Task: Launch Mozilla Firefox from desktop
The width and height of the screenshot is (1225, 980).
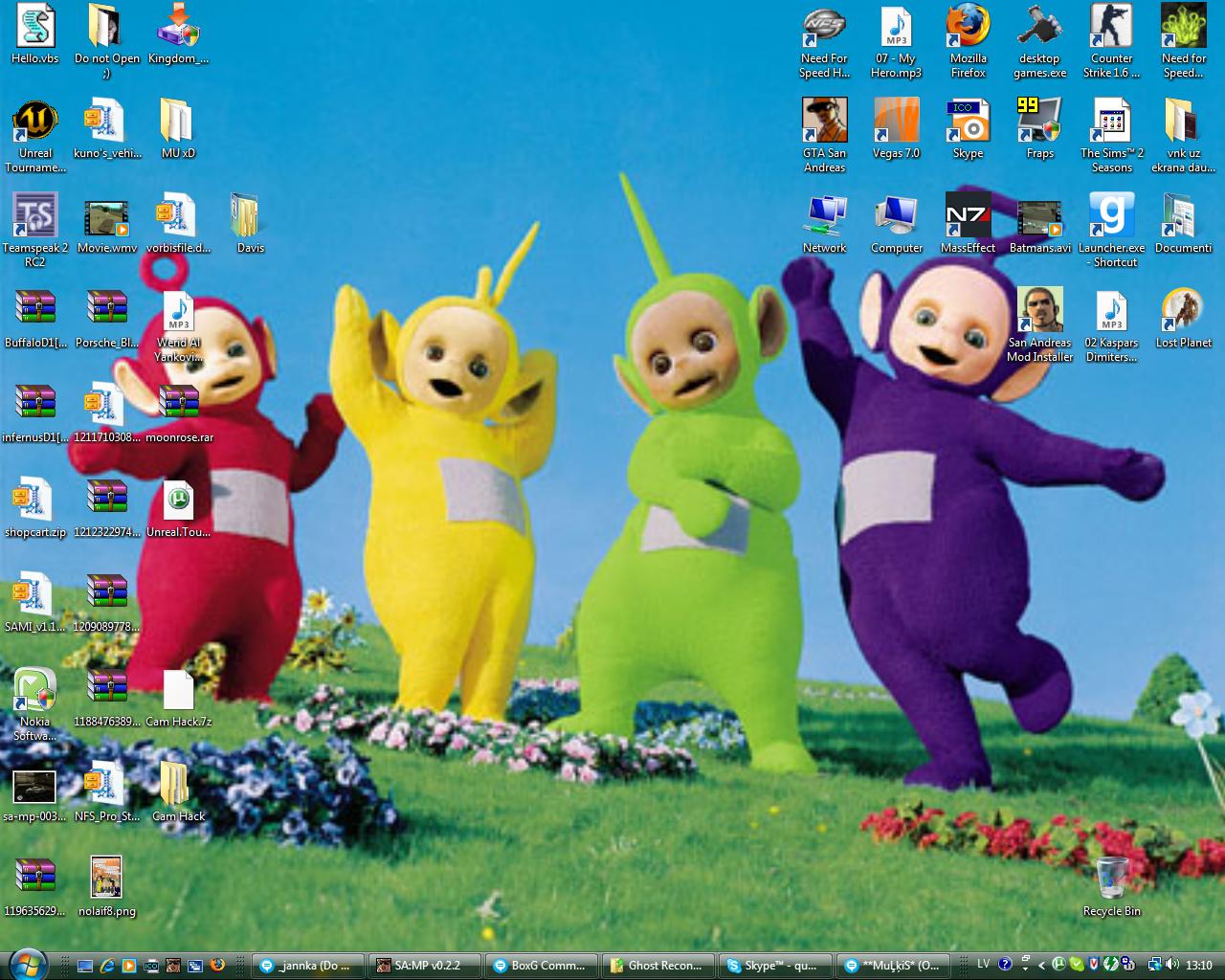Action: 968,41
